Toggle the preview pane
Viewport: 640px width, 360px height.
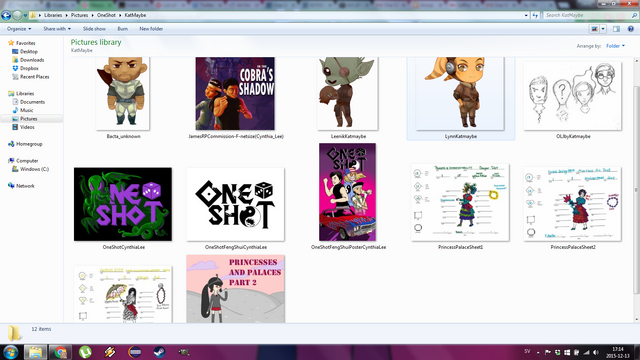(616, 29)
